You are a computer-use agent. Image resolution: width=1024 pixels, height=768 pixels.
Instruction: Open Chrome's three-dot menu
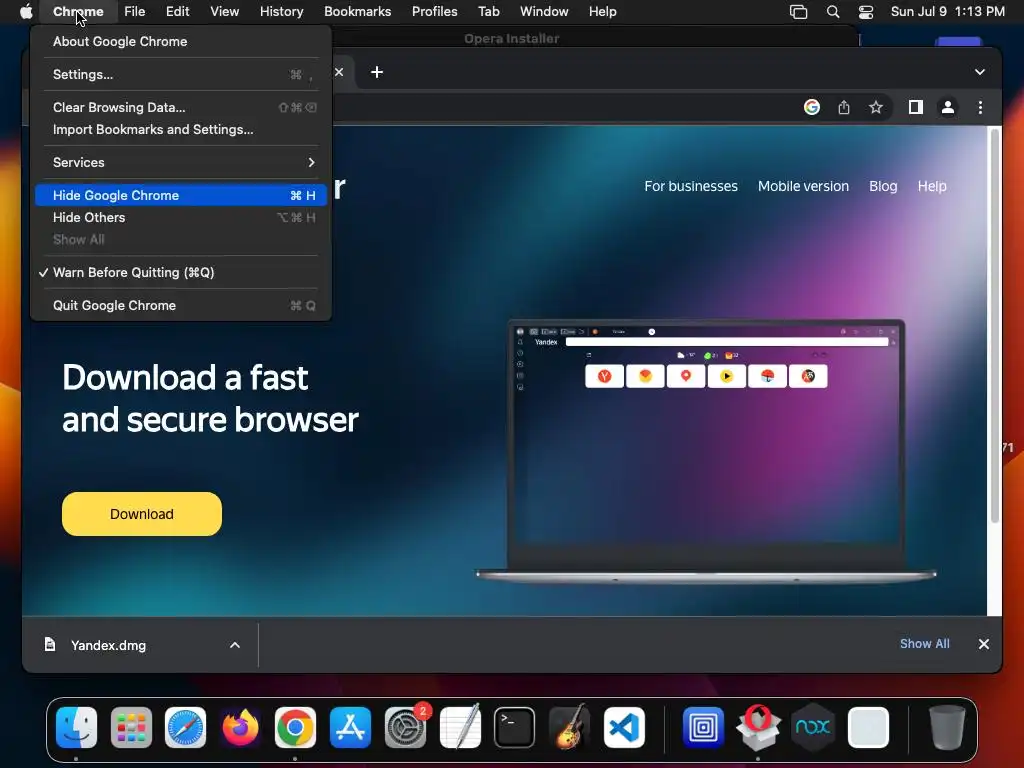pyautogui.click(x=980, y=107)
